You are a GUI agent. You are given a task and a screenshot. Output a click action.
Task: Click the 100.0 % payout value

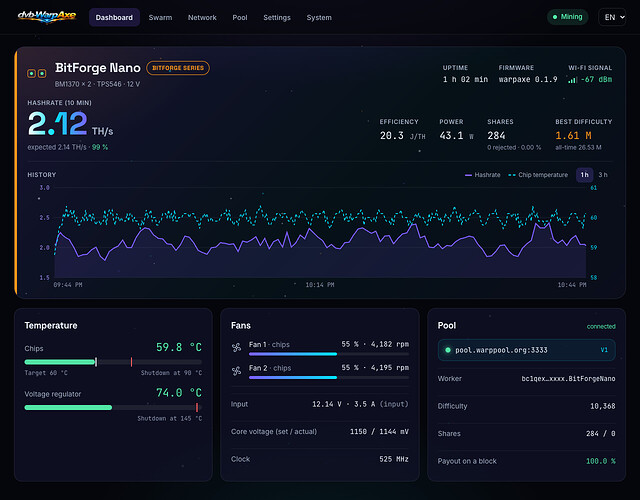click(x=600, y=461)
